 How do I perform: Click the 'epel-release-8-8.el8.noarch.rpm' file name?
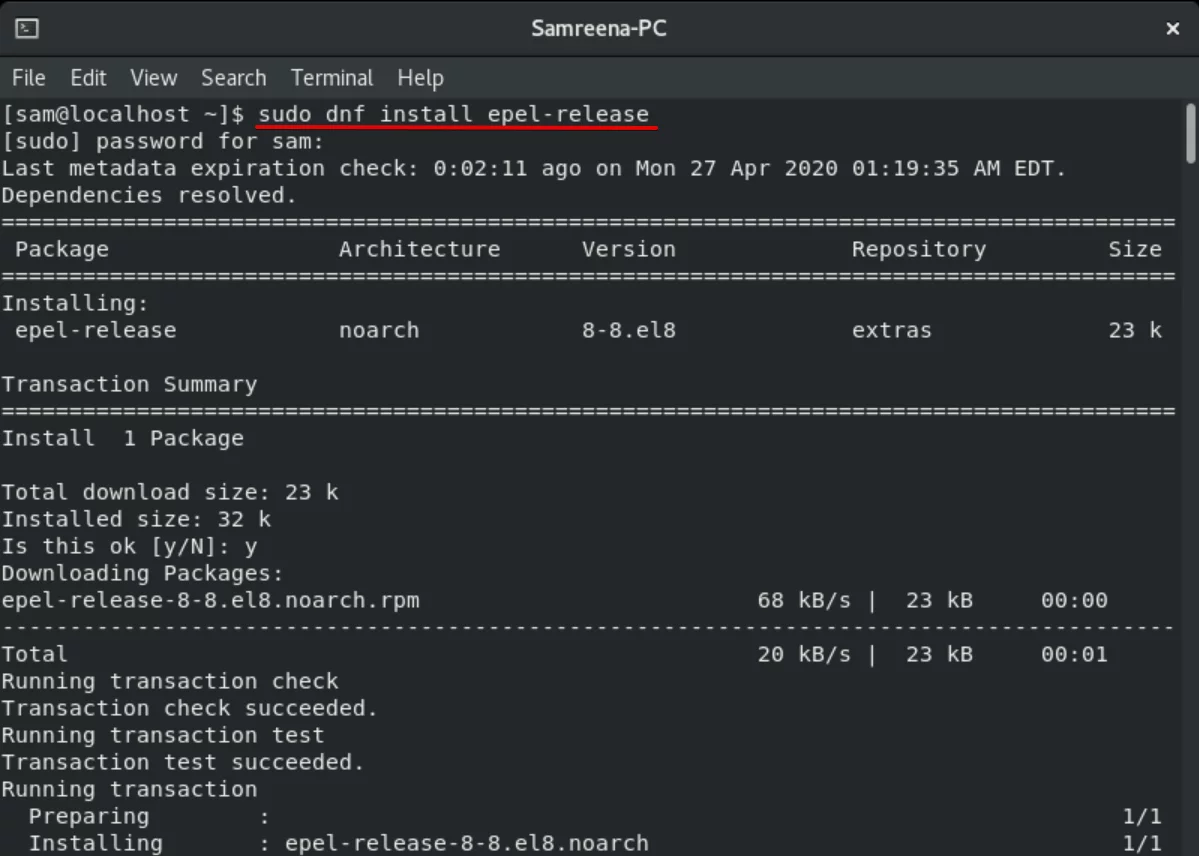(x=211, y=601)
